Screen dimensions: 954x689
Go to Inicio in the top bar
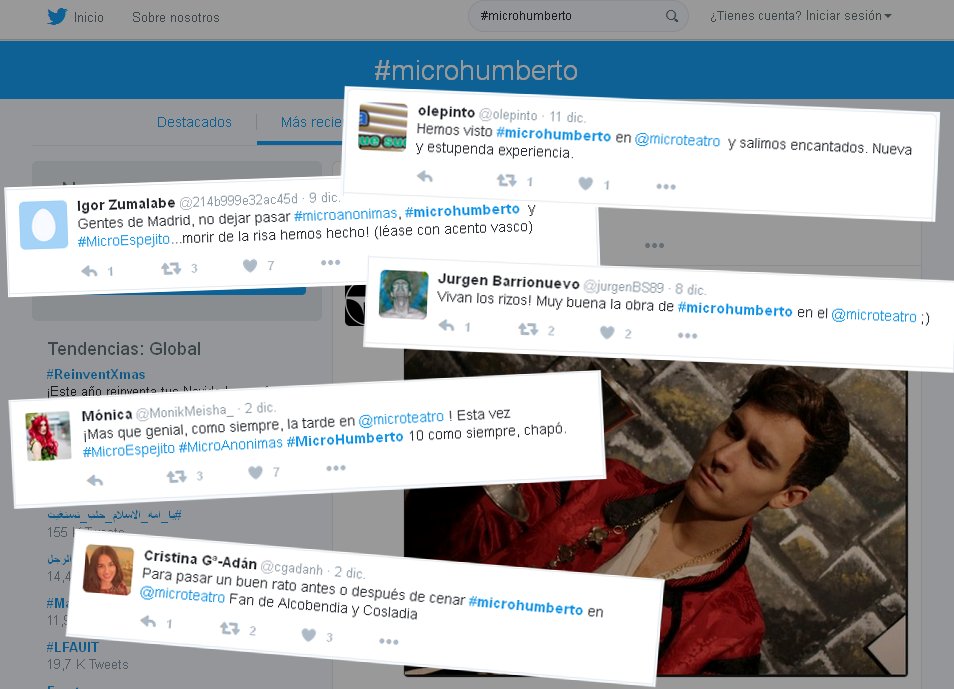(88, 17)
